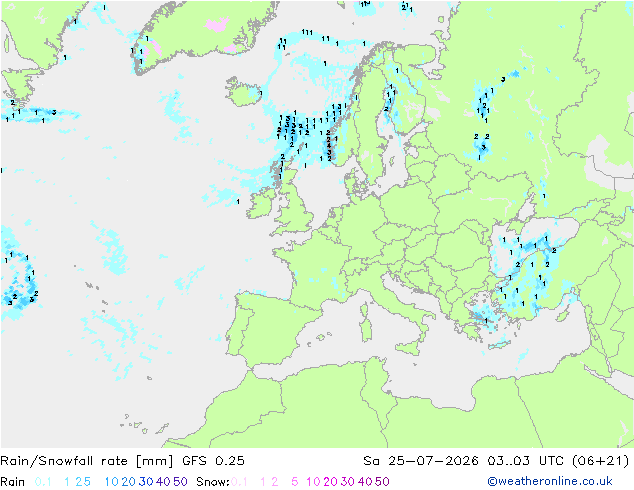Select the 'GFS 0.25' model label
634x490 pixels.
pyautogui.click(x=213, y=461)
